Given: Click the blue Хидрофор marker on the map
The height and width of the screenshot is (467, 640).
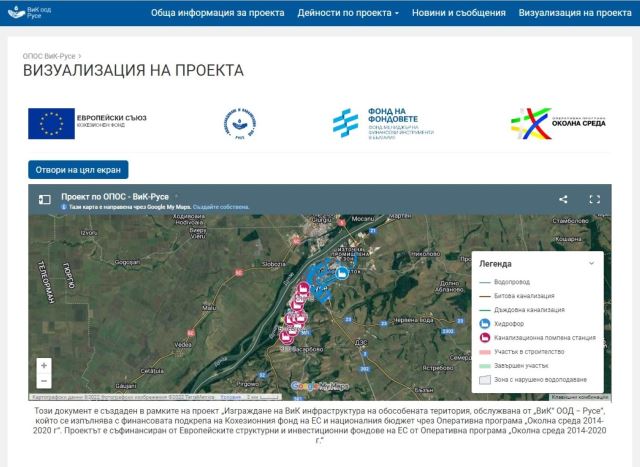Looking at the screenshot, I should (342, 273).
